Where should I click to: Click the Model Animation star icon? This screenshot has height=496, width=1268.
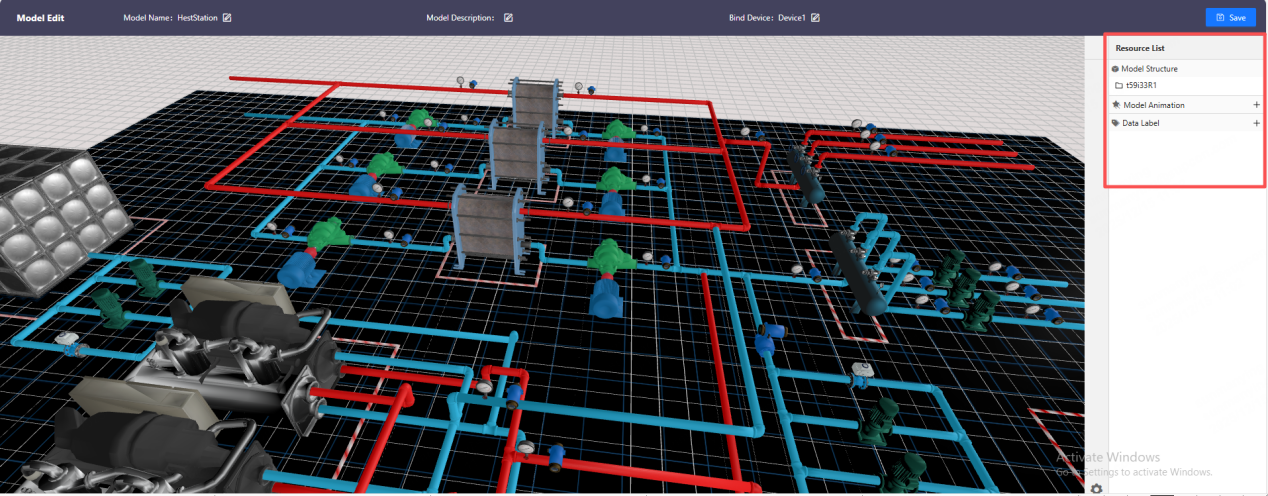point(1115,105)
